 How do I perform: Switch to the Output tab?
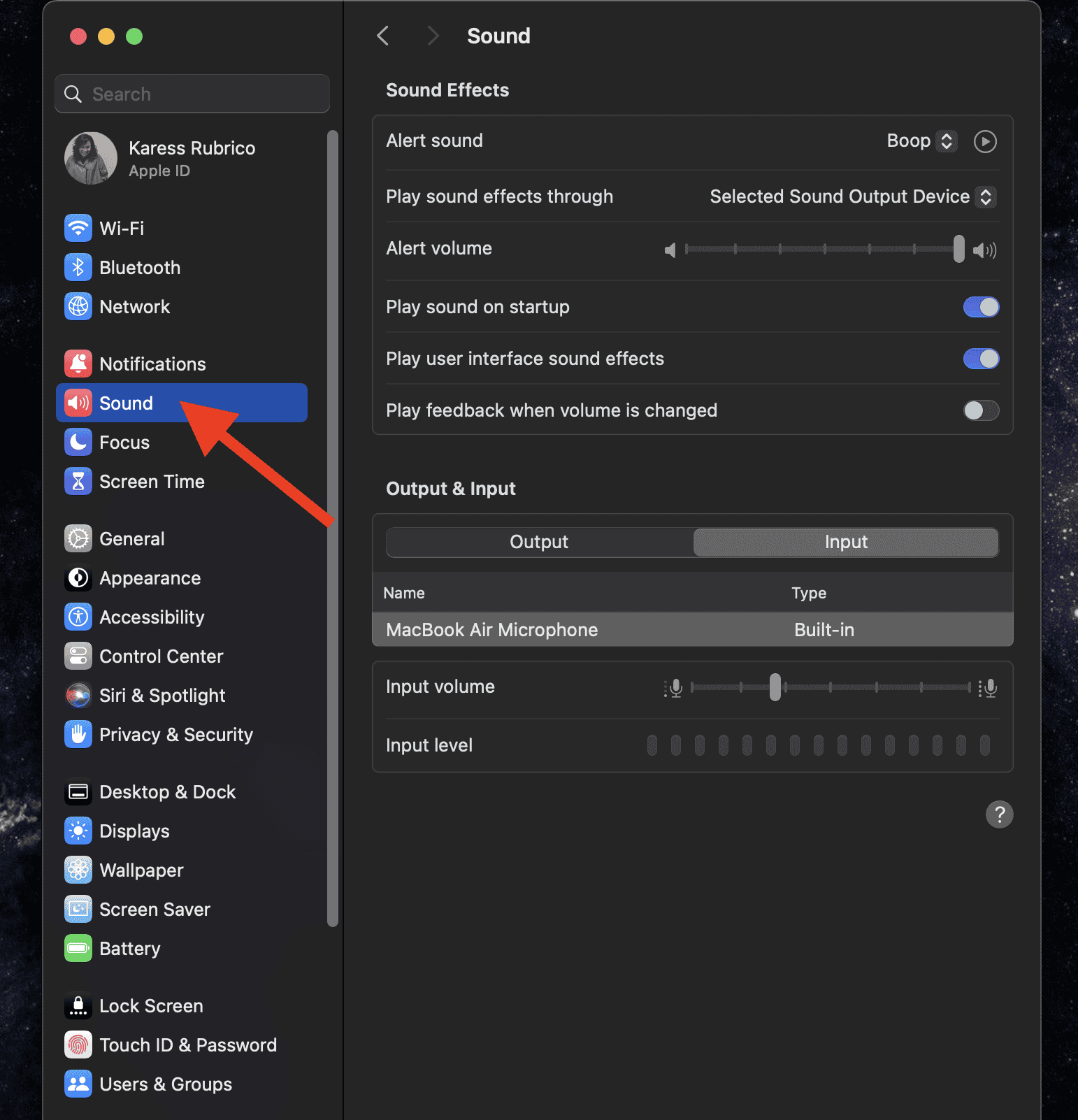tap(539, 542)
